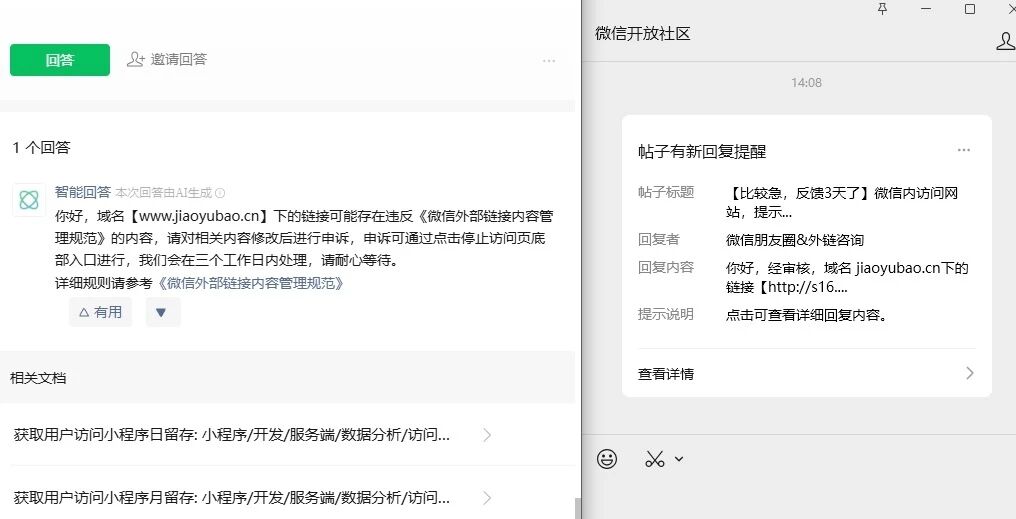Click 查看详情 on the notification card
Viewport: 1016px width, 519px height.
pyautogui.click(x=666, y=374)
